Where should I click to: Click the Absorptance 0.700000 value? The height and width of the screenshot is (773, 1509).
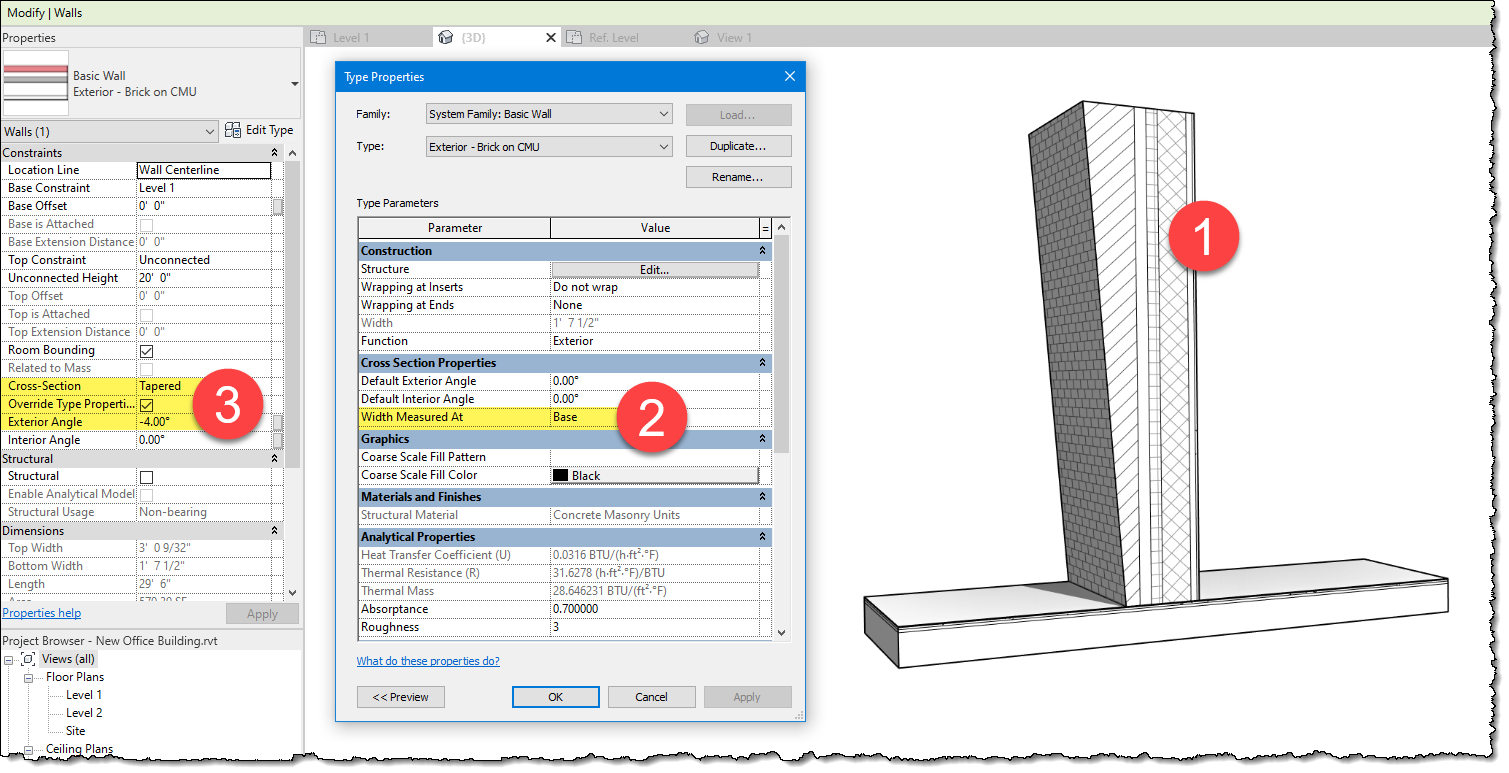point(655,609)
